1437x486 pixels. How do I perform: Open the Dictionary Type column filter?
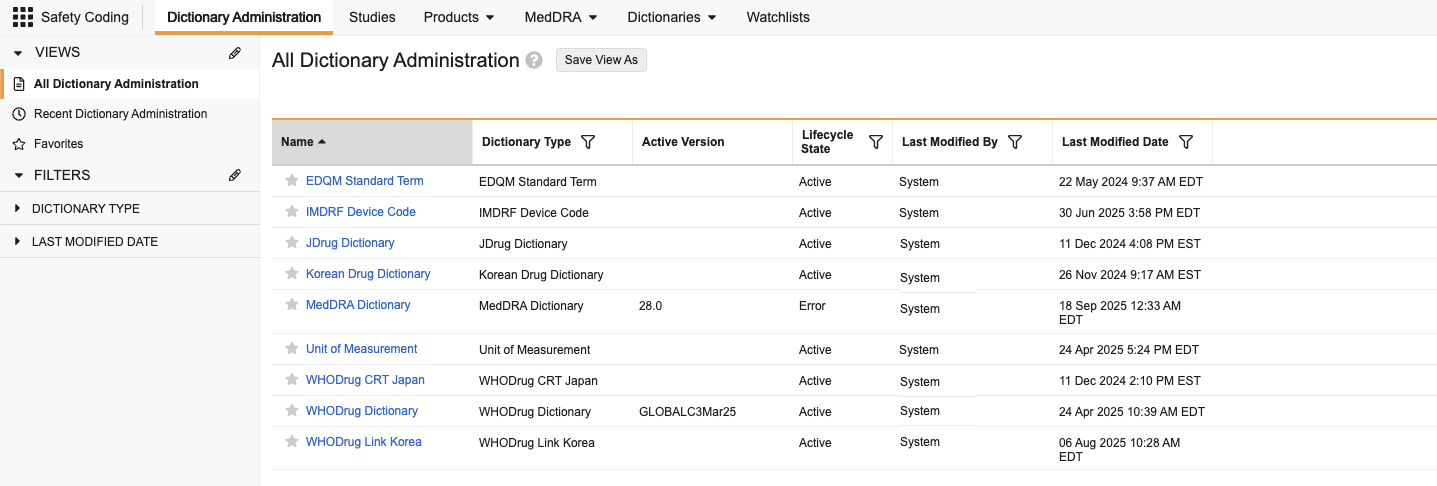click(588, 142)
